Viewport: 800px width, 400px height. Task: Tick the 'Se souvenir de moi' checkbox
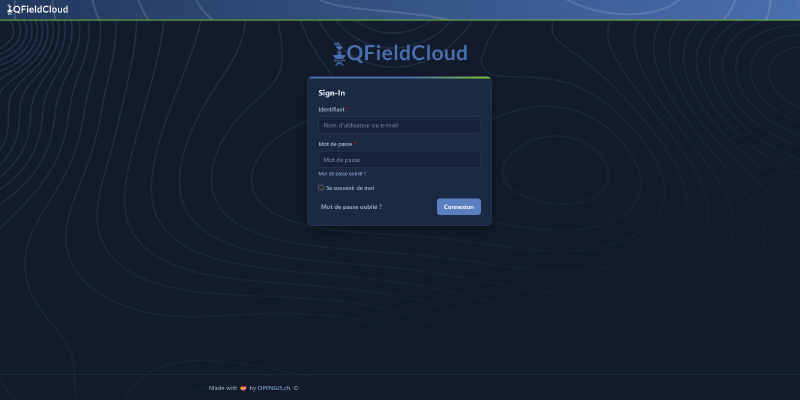tap(321, 188)
